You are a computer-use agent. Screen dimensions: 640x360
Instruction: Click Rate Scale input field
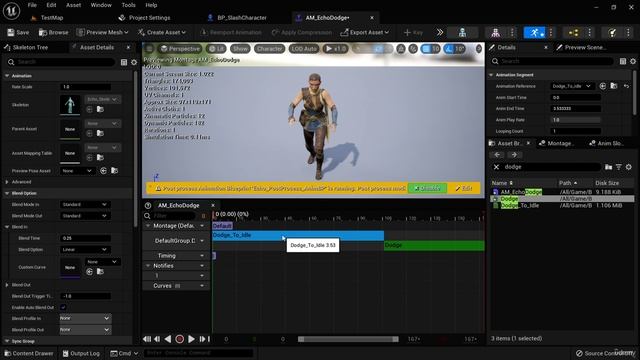pos(85,87)
